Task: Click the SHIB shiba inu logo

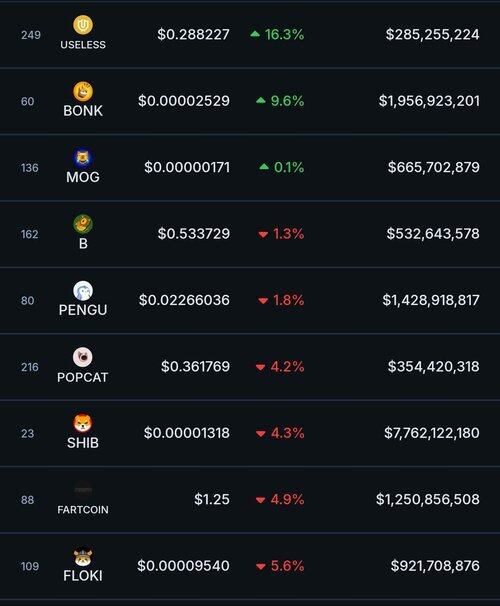Action: click(x=83, y=423)
